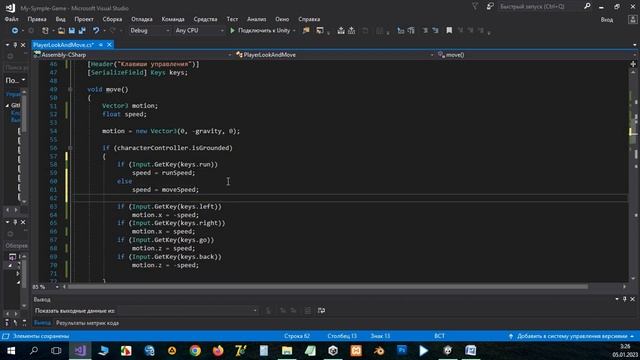
Task: Open the output source dropdown
Action: tap(188, 311)
